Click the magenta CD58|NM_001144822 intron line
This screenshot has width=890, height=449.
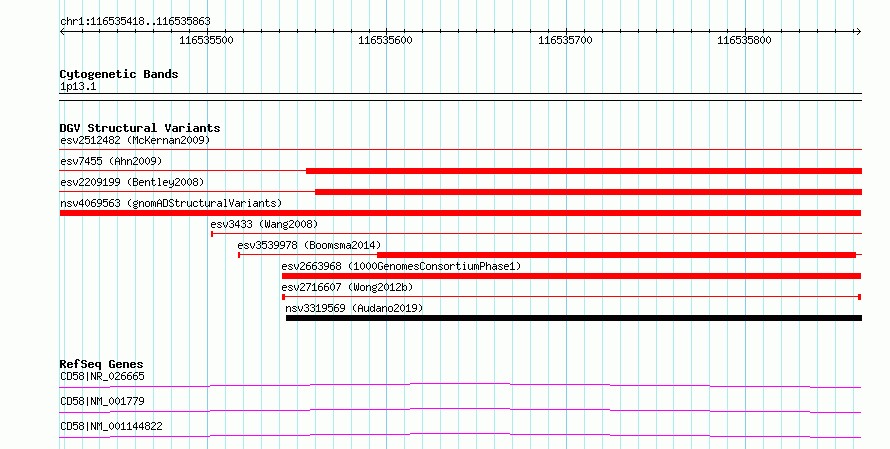pyautogui.click(x=460, y=435)
